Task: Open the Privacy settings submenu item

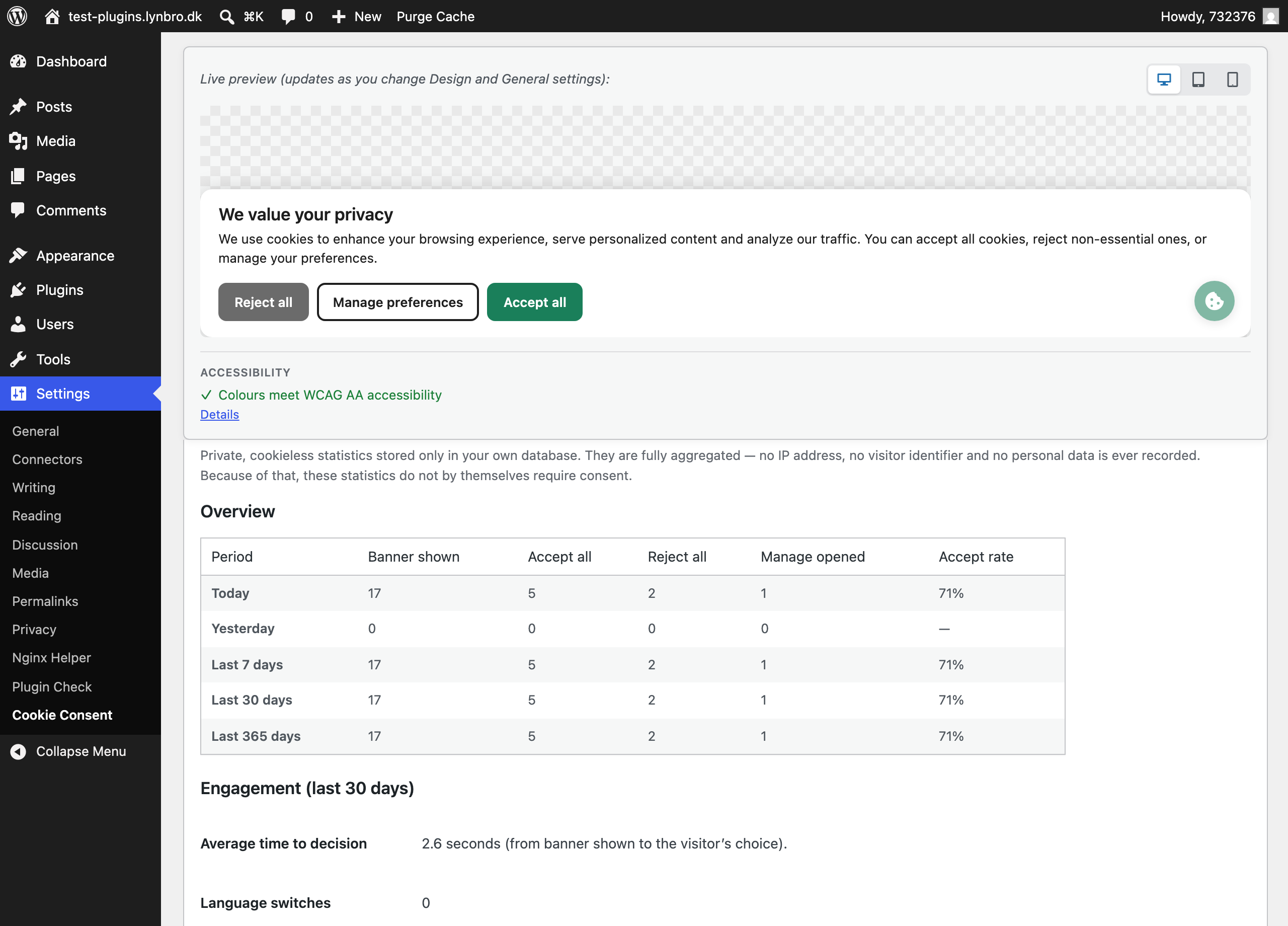Action: (x=34, y=630)
